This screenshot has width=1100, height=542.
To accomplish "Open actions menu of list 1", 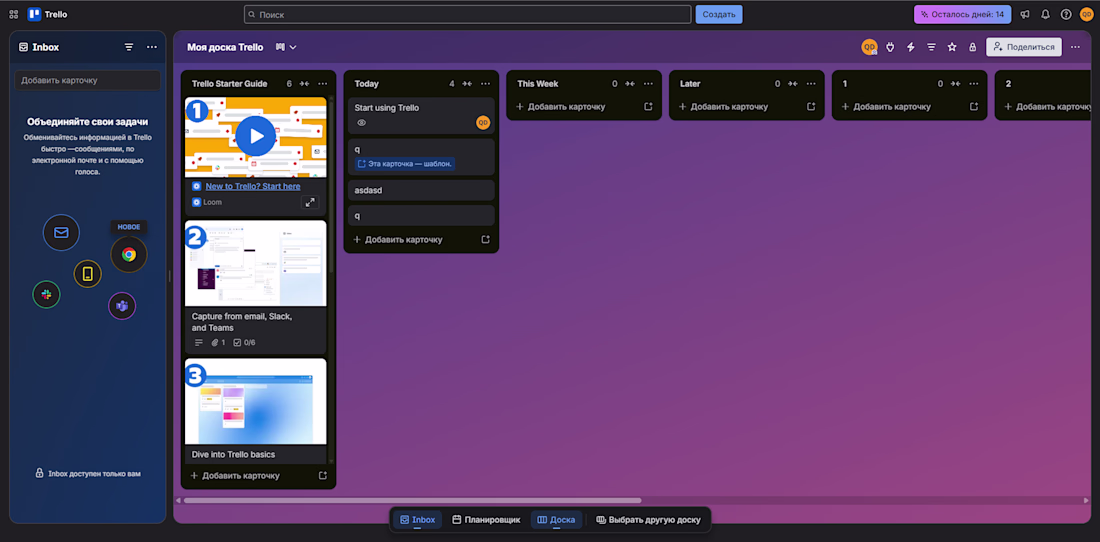I will pyautogui.click(x=974, y=83).
